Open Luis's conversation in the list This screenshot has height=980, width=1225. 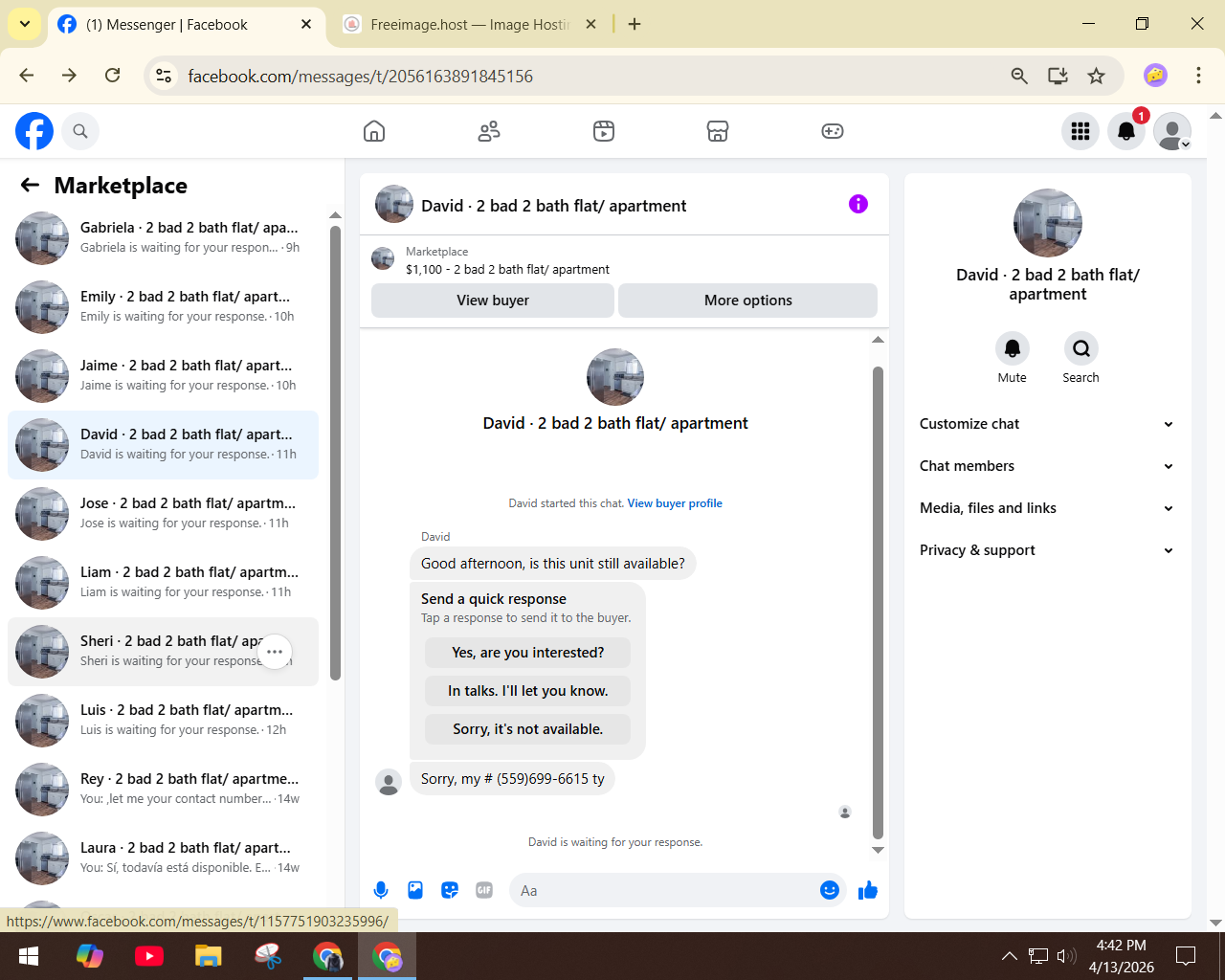pyautogui.click(x=163, y=720)
